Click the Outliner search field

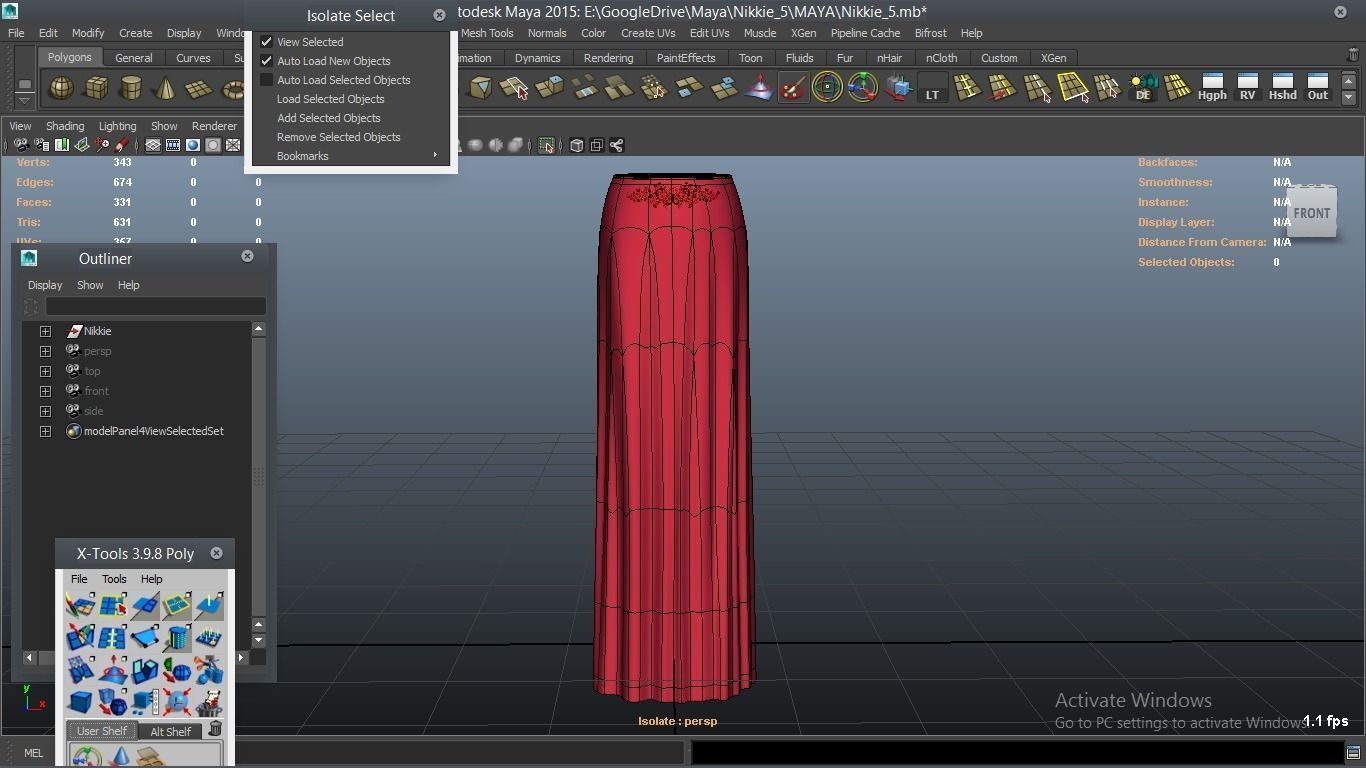pos(156,307)
